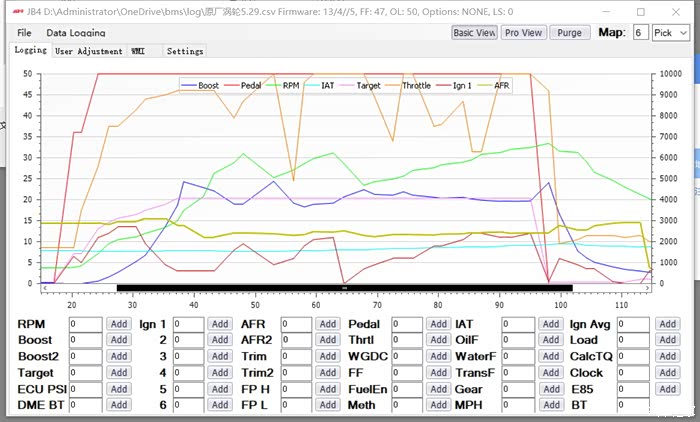Click Add next to E85
Viewport: 700px width, 422px height.
[667, 389]
